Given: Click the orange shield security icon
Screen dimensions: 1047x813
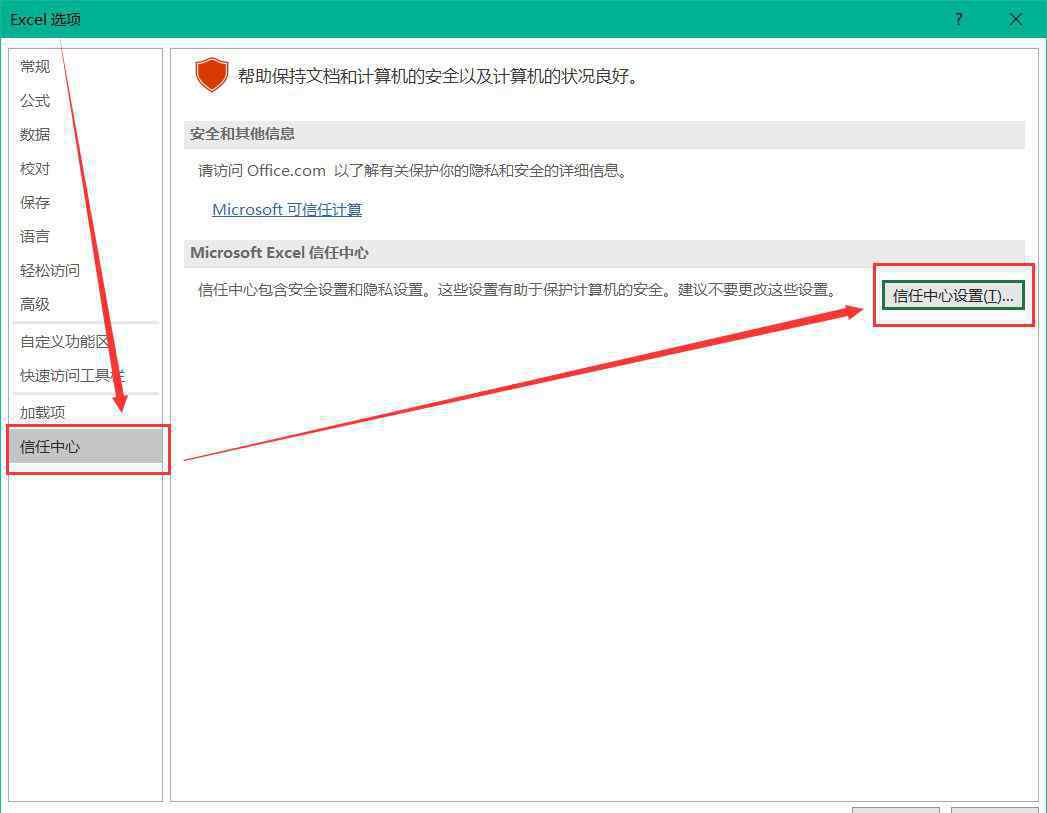Looking at the screenshot, I should coord(212,74).
